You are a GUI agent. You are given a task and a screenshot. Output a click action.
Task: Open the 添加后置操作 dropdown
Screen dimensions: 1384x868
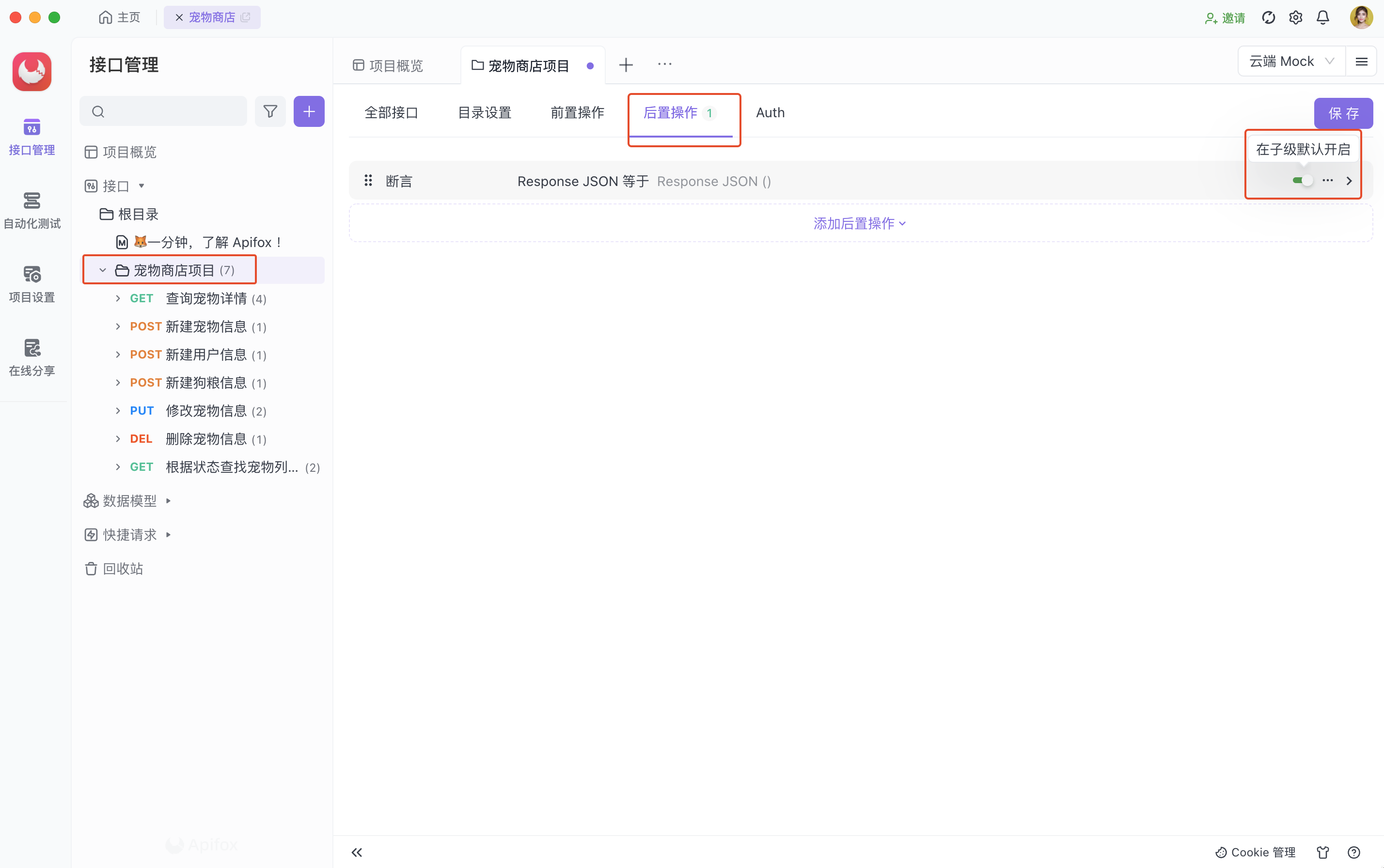(860, 223)
